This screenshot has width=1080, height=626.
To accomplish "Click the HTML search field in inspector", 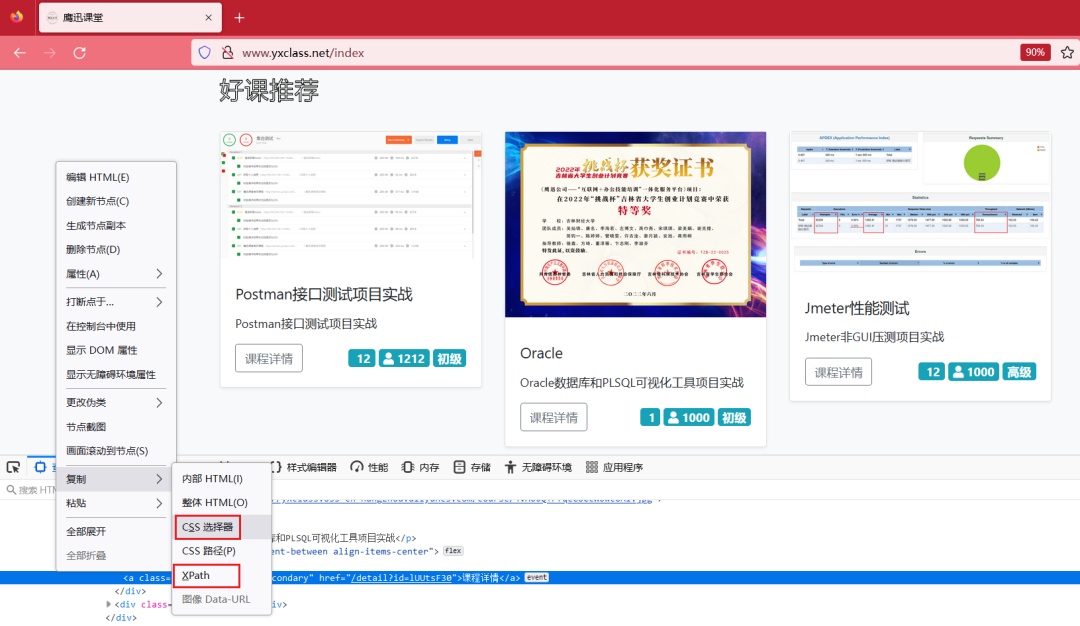I will click(31, 490).
